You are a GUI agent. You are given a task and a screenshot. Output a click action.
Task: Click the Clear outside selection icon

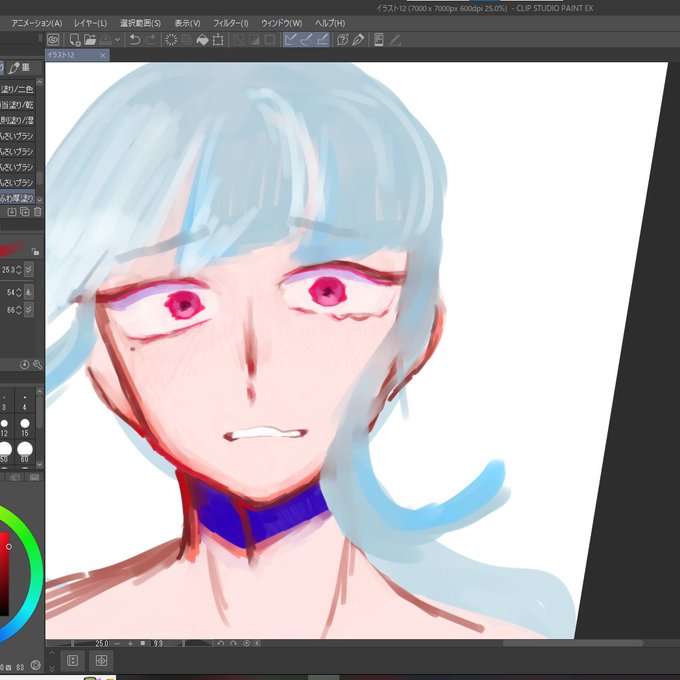click(187, 40)
